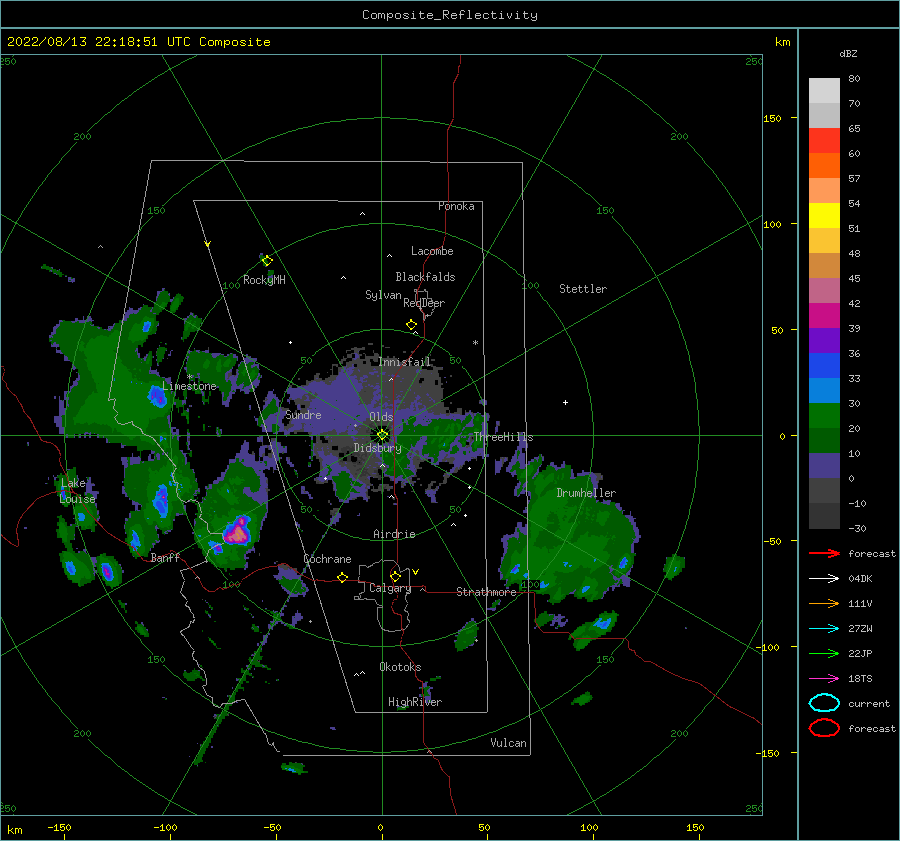This screenshot has height=841, width=900.
Task: Click the bright yellow 54 dBZ swatch
Action: (824, 215)
